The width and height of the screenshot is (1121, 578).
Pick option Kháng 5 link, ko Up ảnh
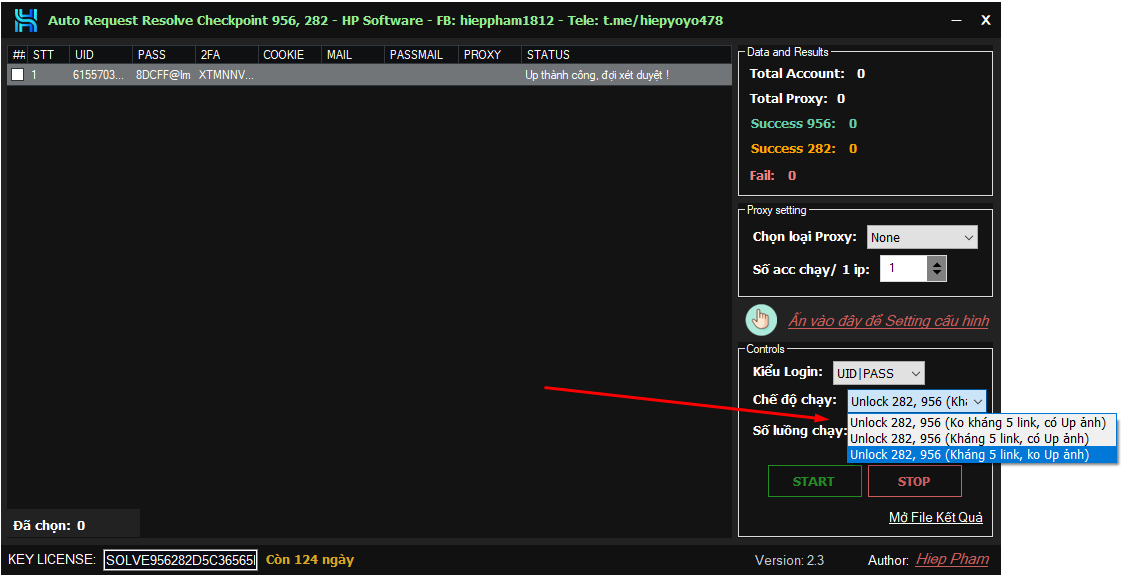tap(968, 455)
